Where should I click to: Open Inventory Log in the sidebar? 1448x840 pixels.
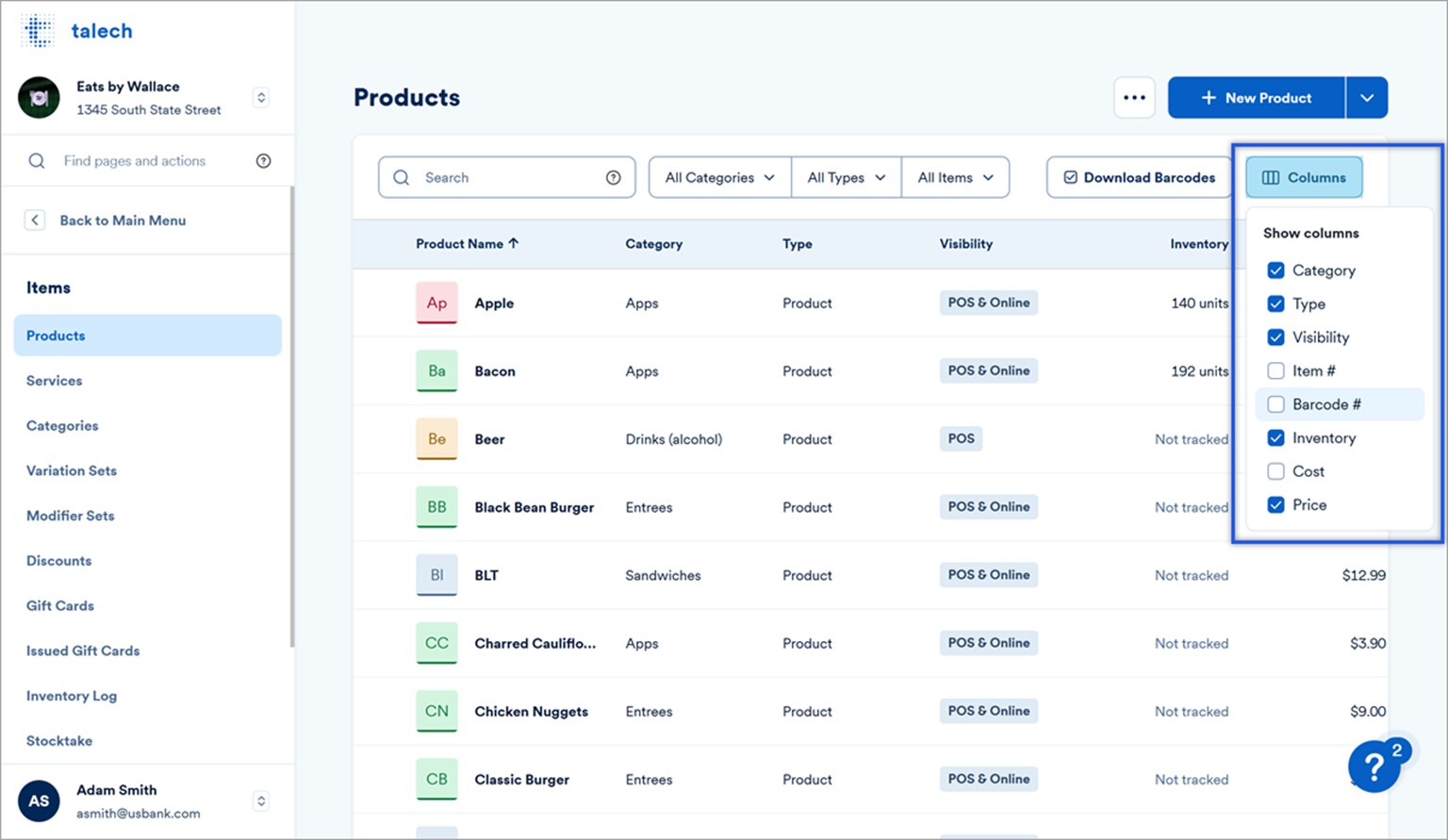72,696
